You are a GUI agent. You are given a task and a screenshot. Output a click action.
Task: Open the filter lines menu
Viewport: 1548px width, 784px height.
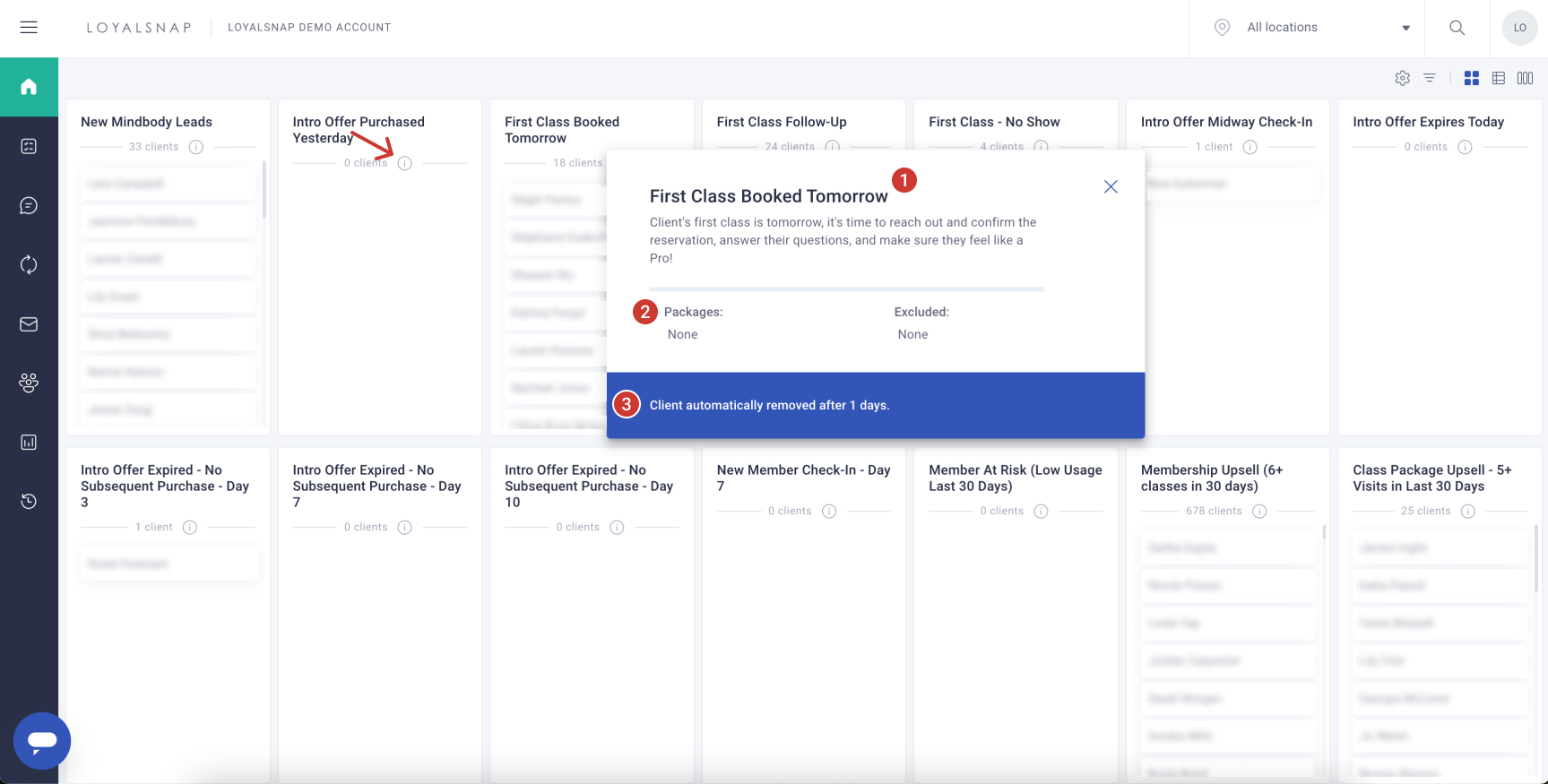click(1430, 79)
